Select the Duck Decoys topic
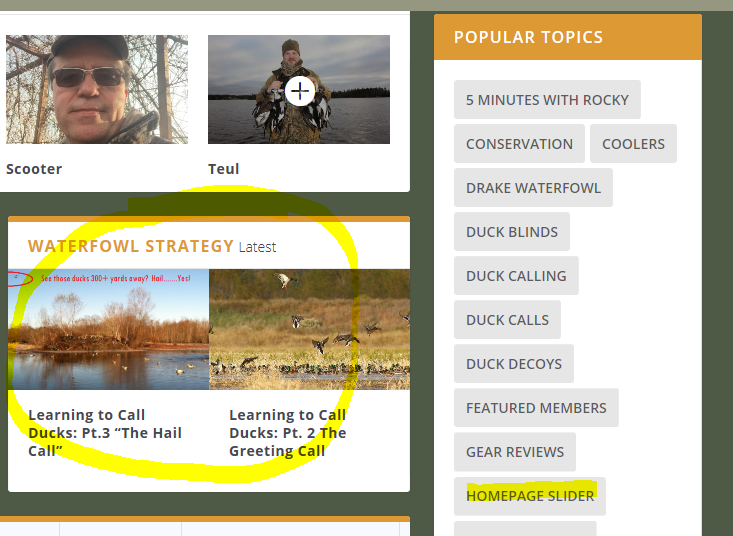The image size is (733, 536). pos(514,364)
